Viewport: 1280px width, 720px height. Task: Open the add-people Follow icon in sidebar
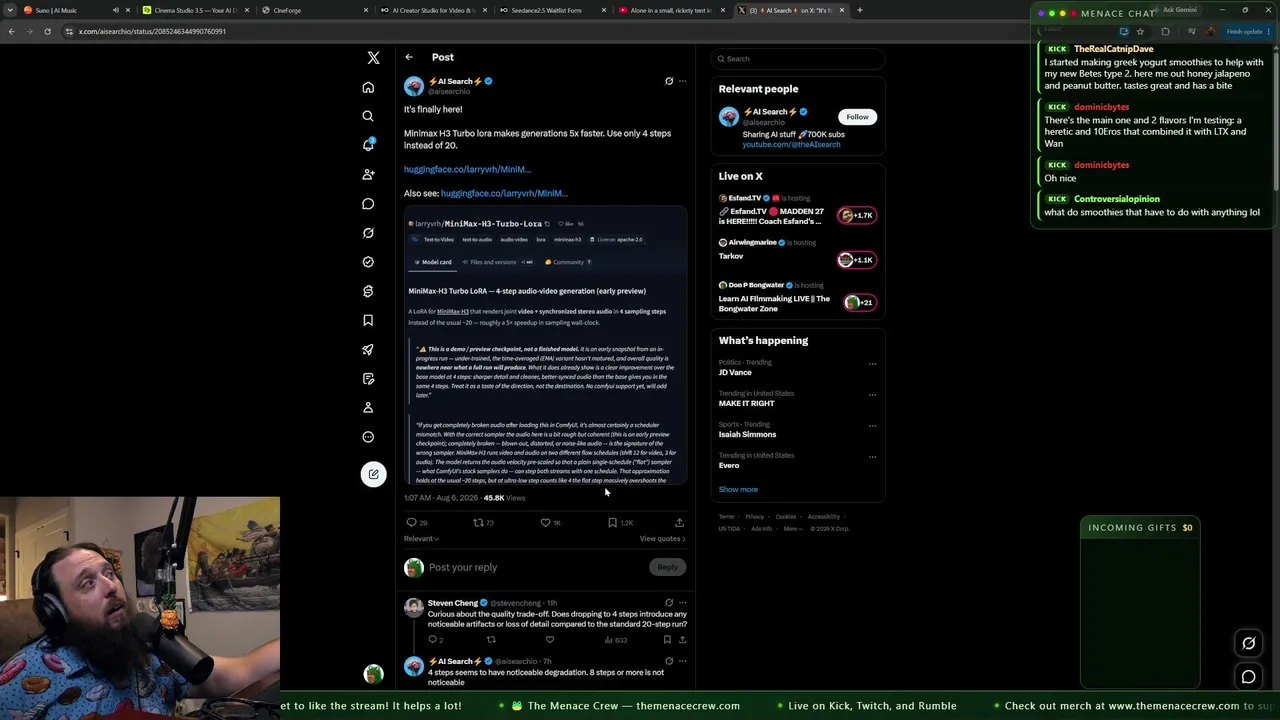(368, 174)
